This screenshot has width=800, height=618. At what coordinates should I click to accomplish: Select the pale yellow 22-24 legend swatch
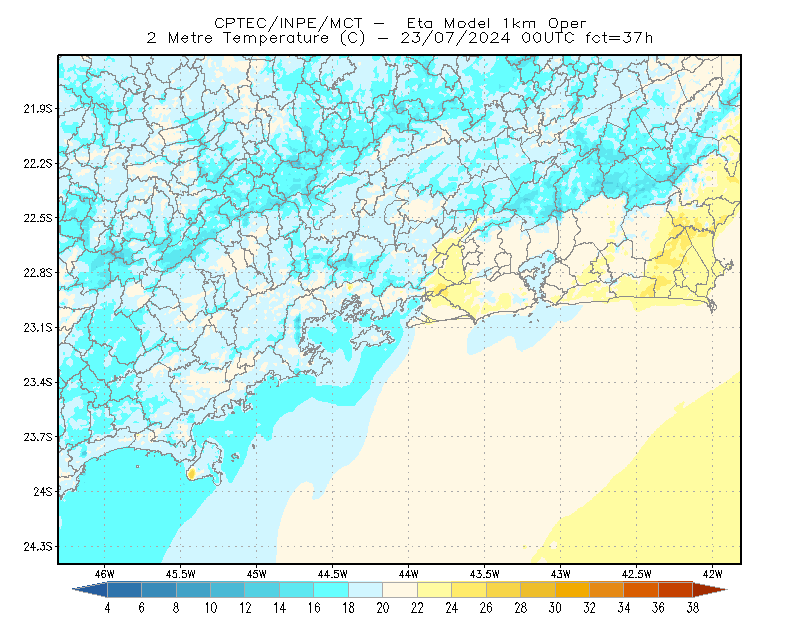tap(434, 589)
